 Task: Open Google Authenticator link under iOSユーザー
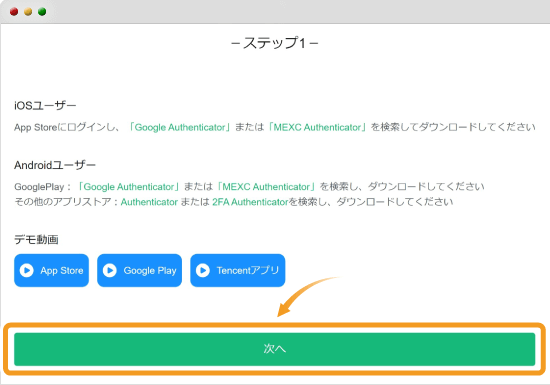[x=180, y=127]
